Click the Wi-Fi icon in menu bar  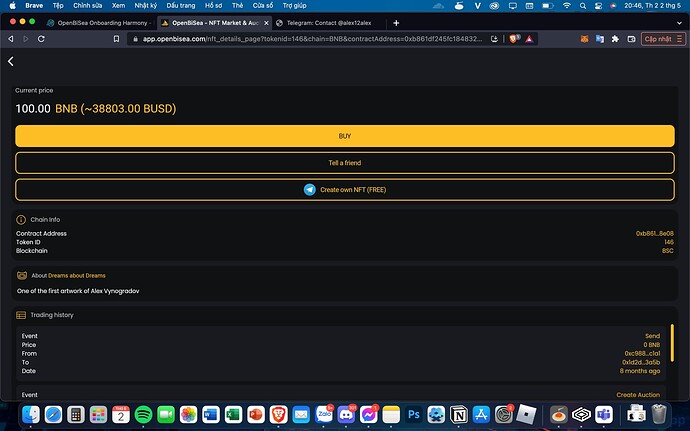[x=567, y=6]
